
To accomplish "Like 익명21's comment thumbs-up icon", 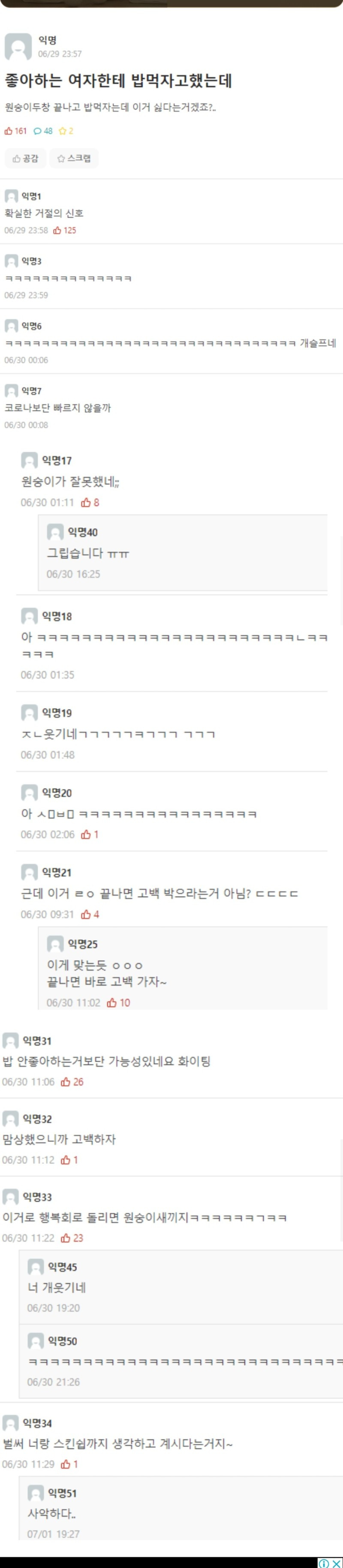I will pos(86,914).
